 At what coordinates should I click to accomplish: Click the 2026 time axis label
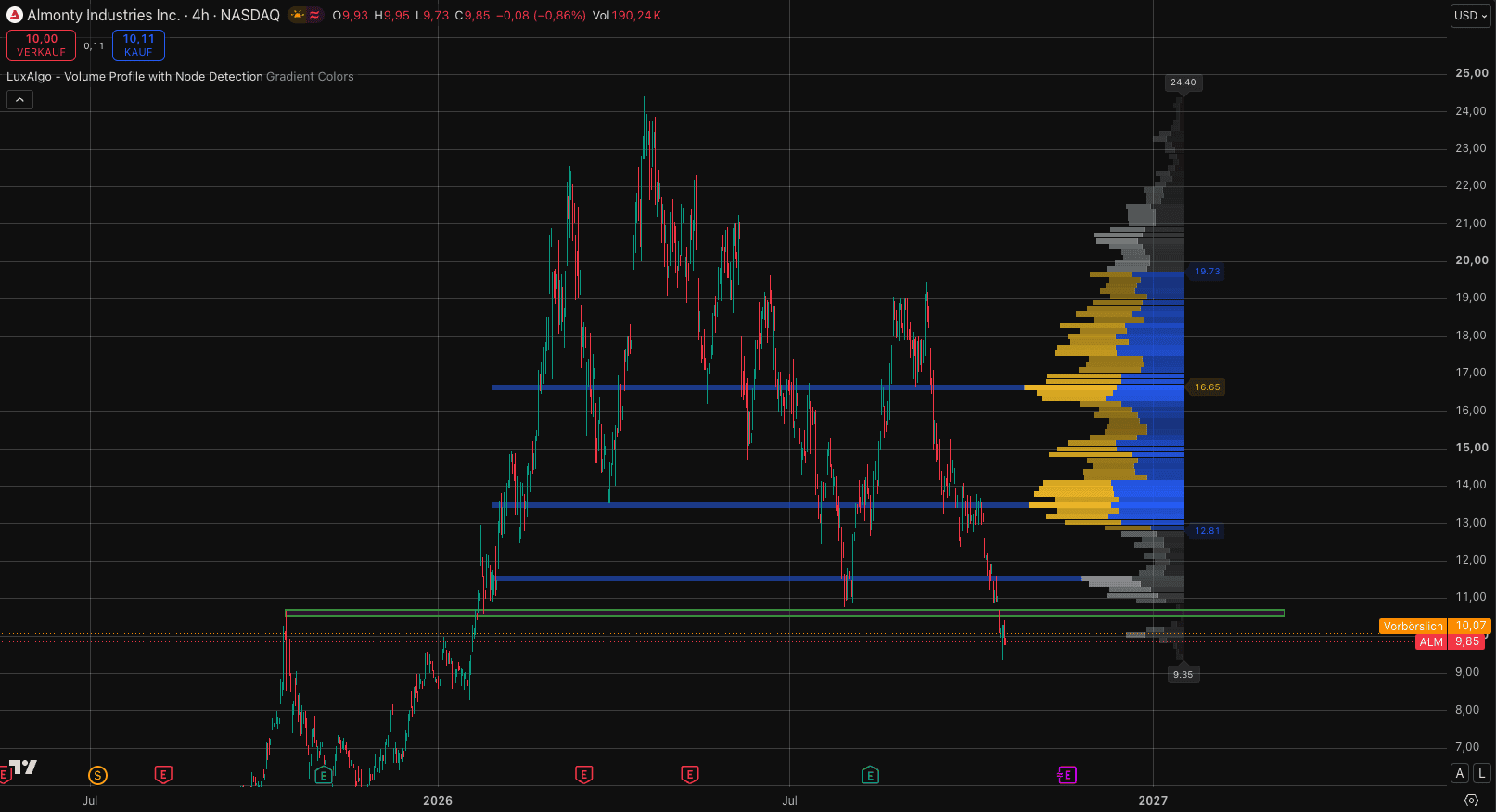click(x=438, y=800)
